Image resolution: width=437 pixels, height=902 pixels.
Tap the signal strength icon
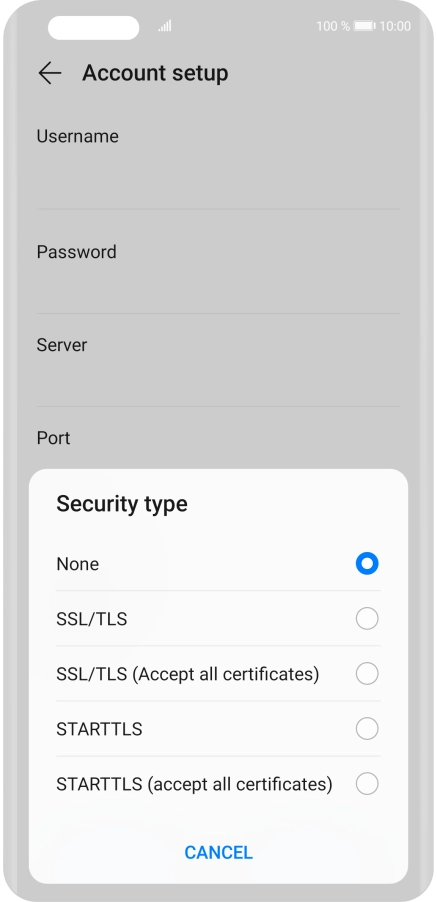[x=164, y=26]
